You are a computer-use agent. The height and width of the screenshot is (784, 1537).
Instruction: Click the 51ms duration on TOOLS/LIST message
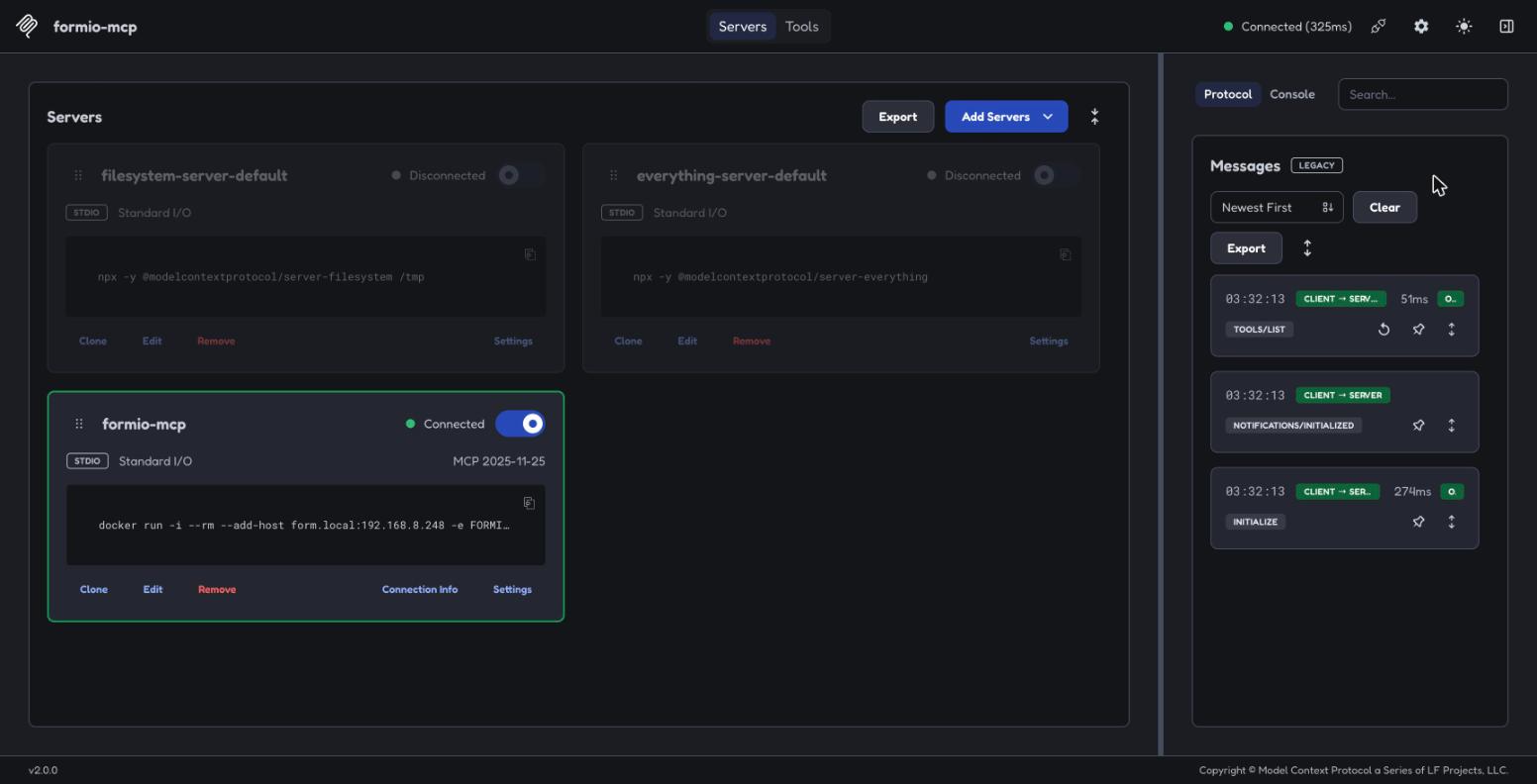click(x=1414, y=299)
